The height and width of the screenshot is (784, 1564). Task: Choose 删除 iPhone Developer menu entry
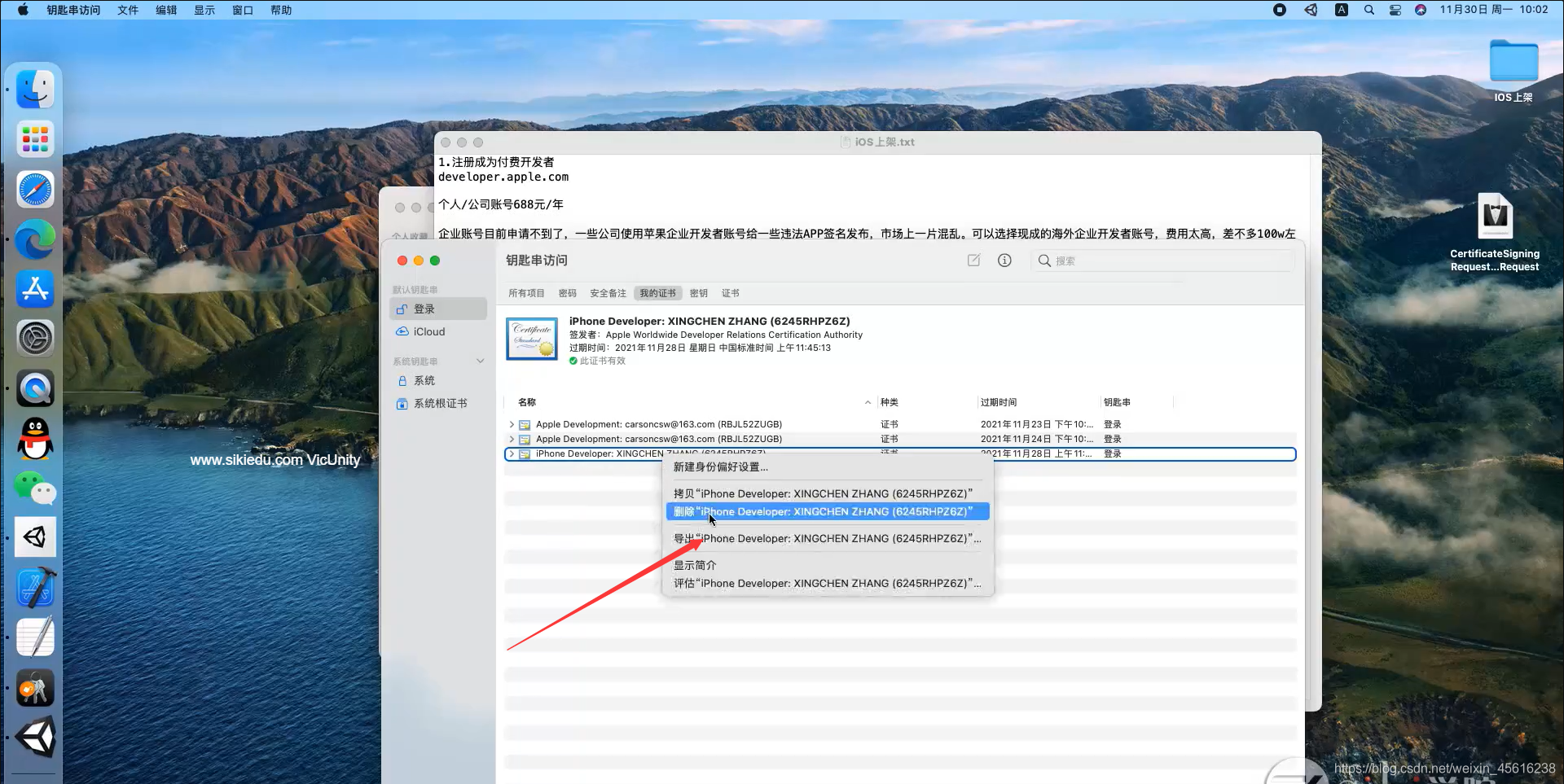[828, 511]
